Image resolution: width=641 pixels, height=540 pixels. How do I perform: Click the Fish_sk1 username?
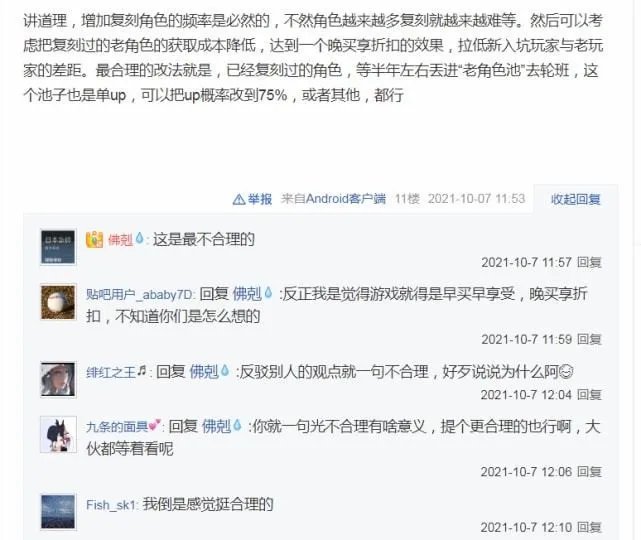pyautogui.click(x=111, y=505)
